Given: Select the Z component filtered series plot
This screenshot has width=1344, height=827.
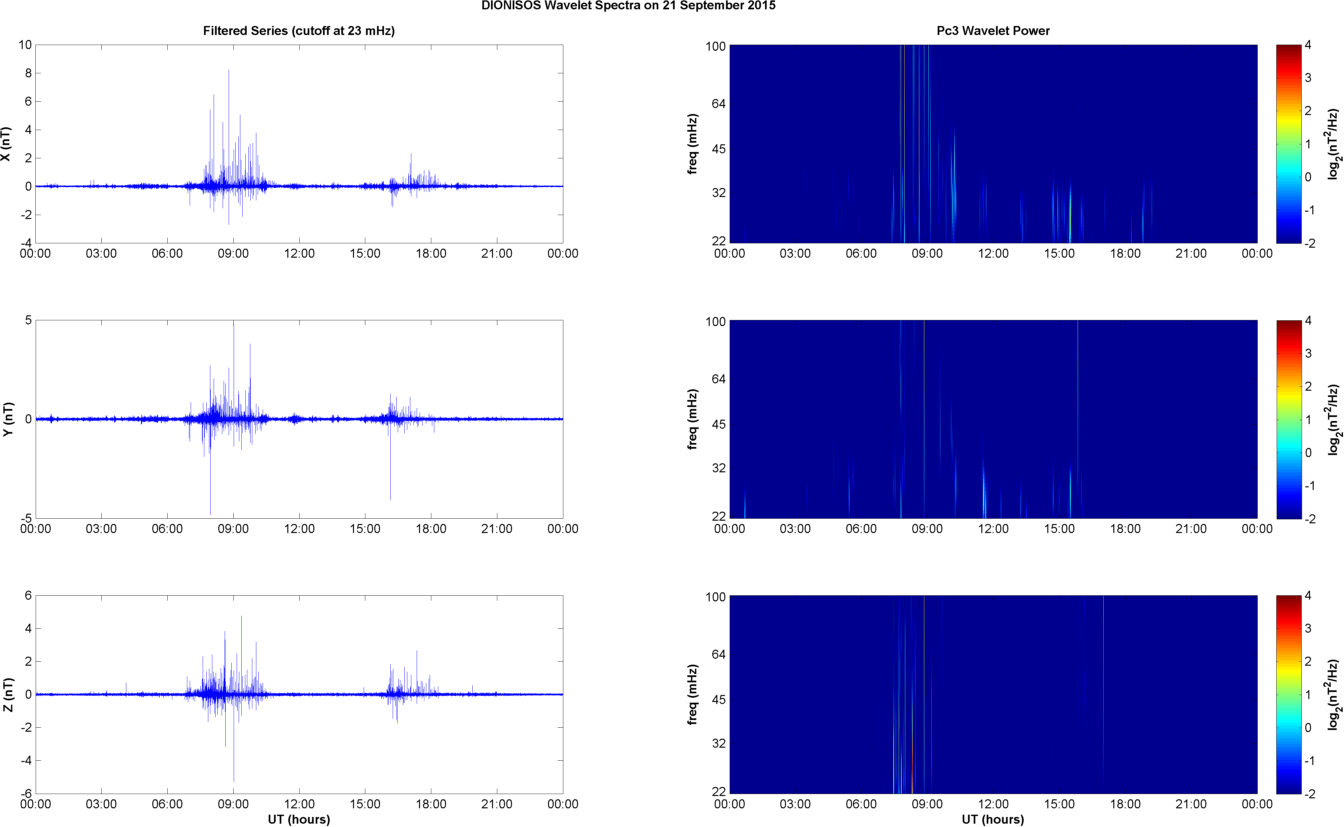Looking at the screenshot, I should 299,694.
